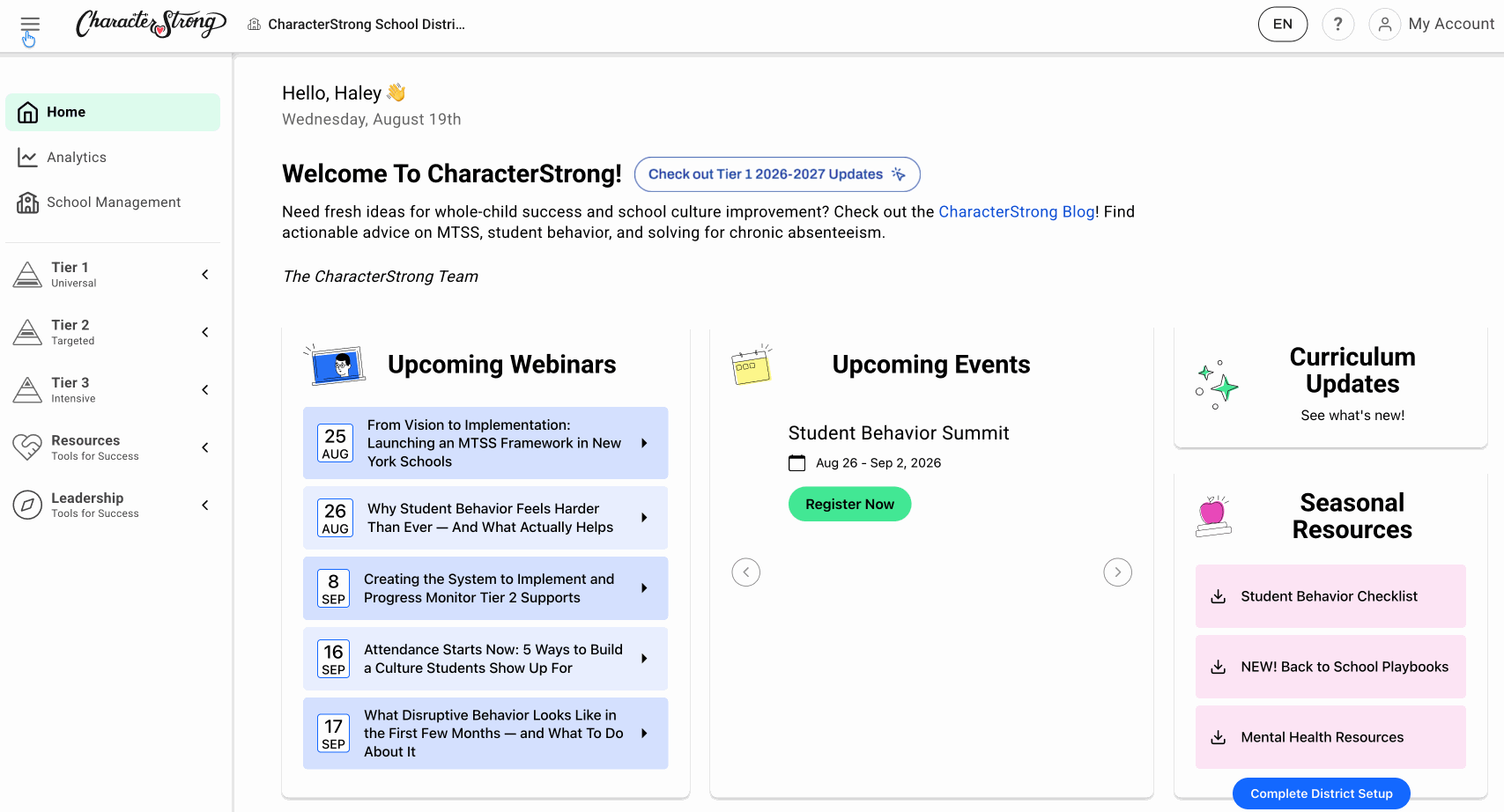Click the 16 SEP date badge
1504x812 pixels.
[x=333, y=659]
